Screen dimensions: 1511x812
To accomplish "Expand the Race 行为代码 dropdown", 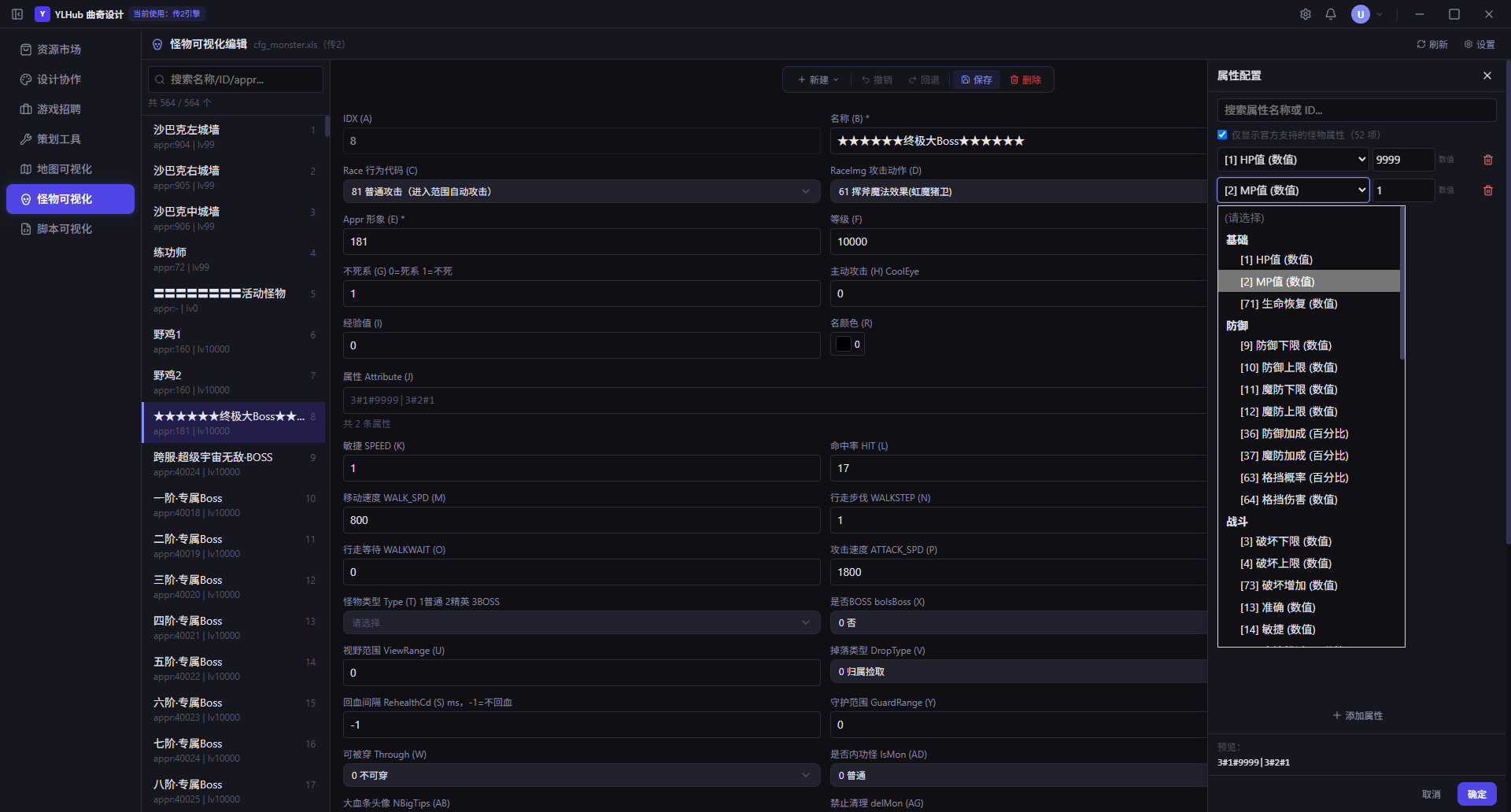I will (x=582, y=191).
